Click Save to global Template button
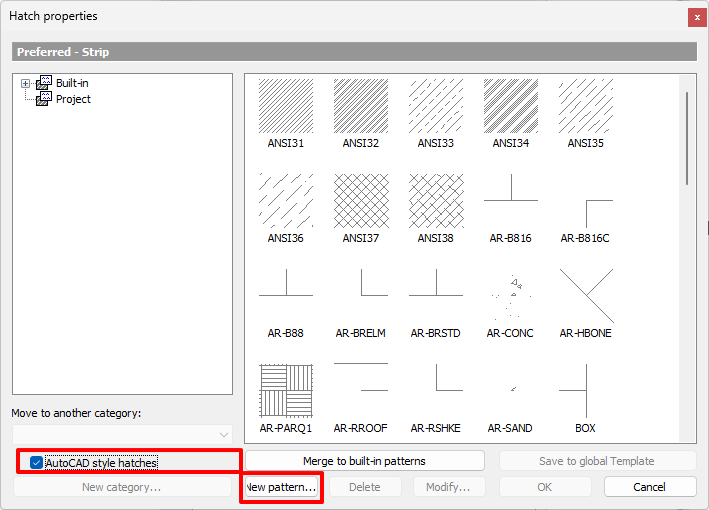The width and height of the screenshot is (709, 510). pos(597,461)
